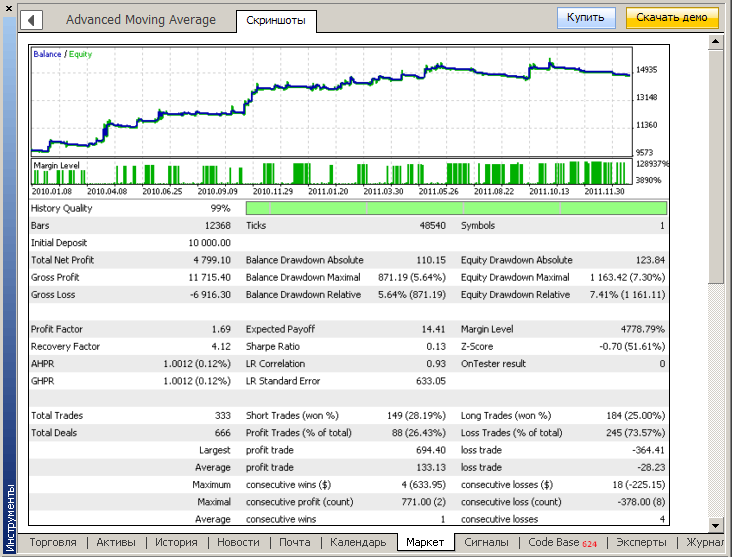732x557 pixels.
Task: Click the Gross Profit value 11 715.40
Action: click(210, 277)
